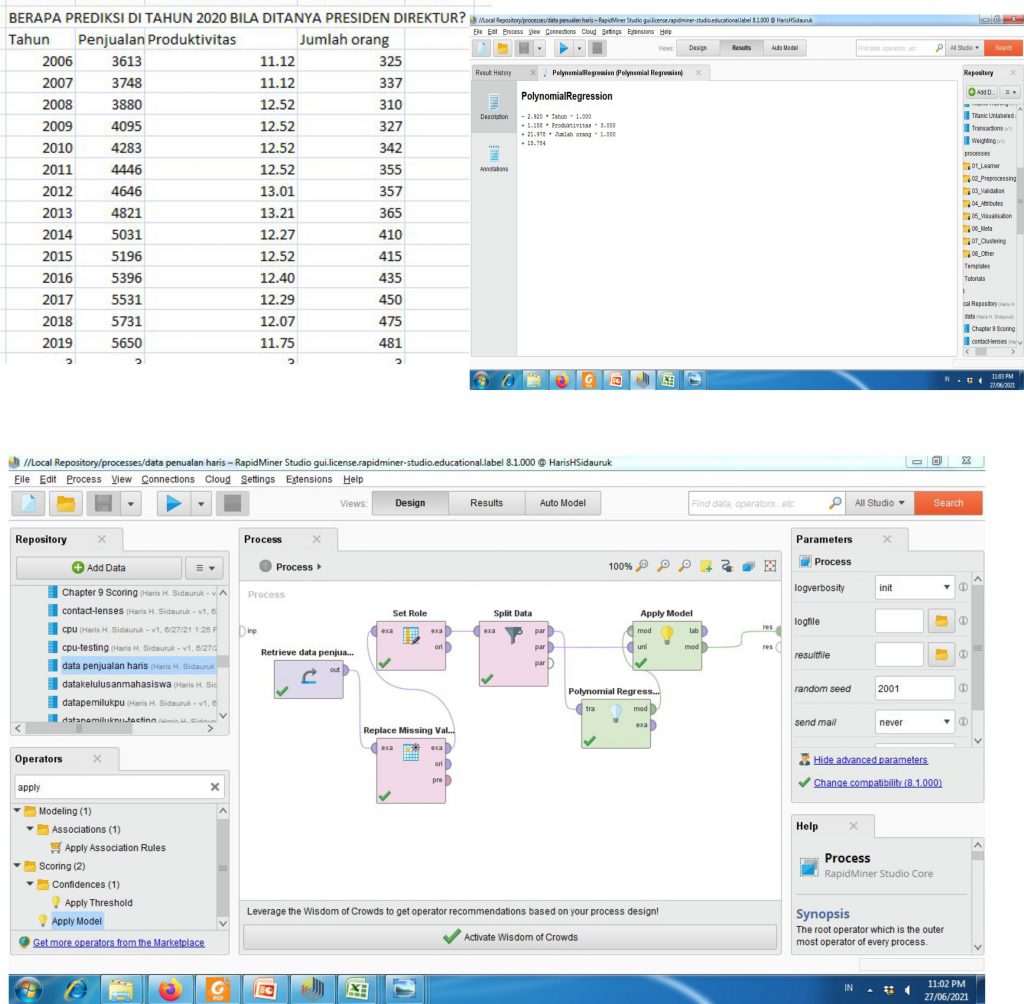Clear the operators search field with the X
The image size is (1024, 1004).
(x=215, y=788)
